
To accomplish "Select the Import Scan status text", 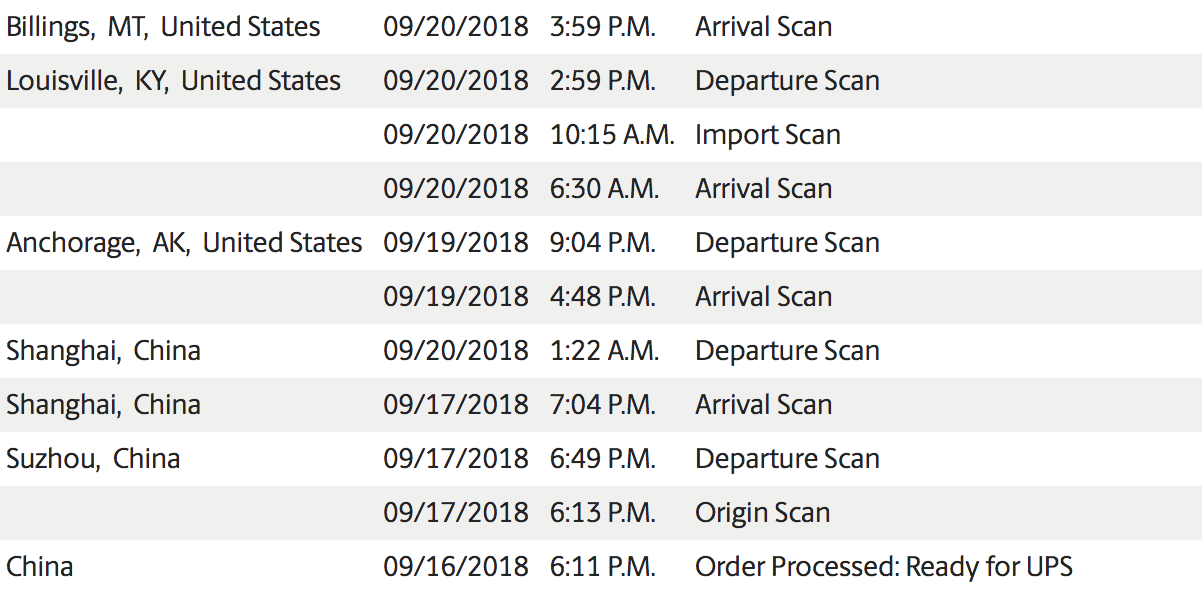I will pos(768,135).
